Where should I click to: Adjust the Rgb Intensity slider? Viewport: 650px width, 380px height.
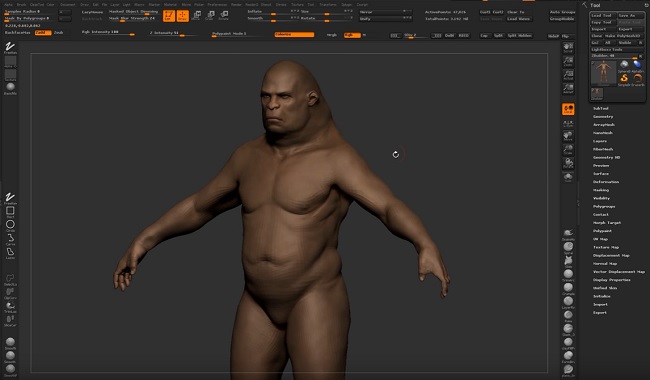(108, 33)
